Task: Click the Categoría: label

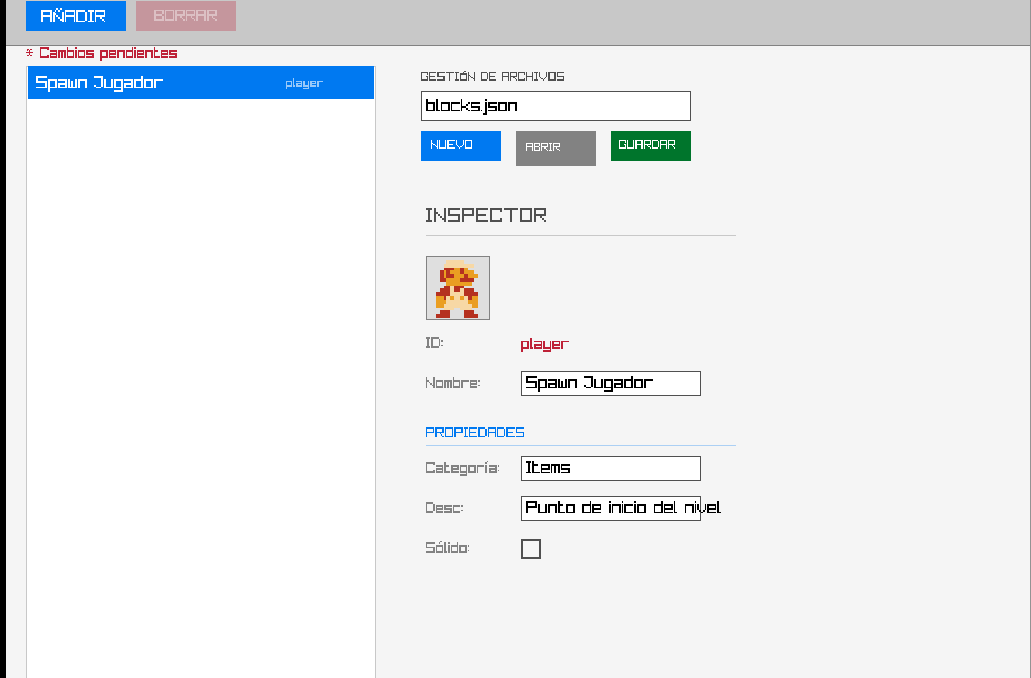Action: (462, 468)
